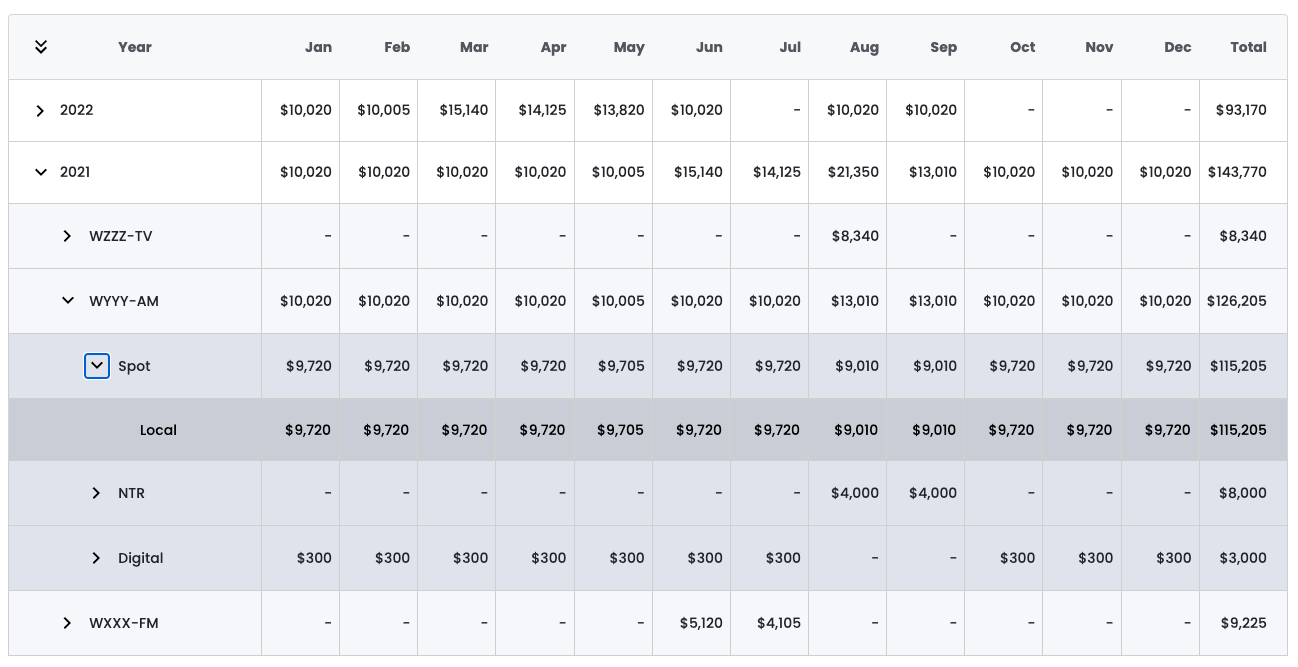Expand the Digital category row

[x=96, y=558]
